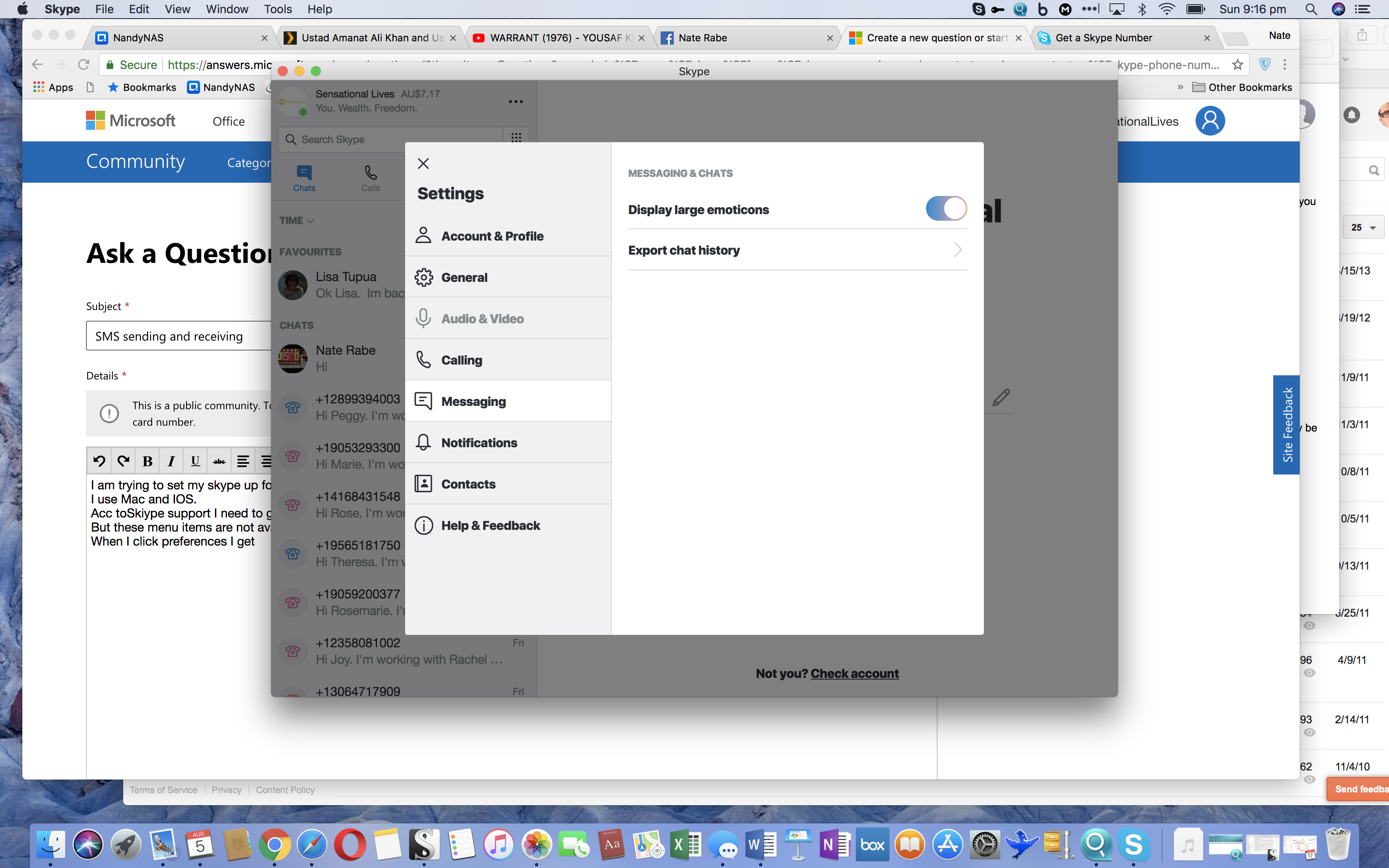Viewport: 1389px width, 868px height.
Task: Switch to Skype Calls tab
Action: coord(370,179)
